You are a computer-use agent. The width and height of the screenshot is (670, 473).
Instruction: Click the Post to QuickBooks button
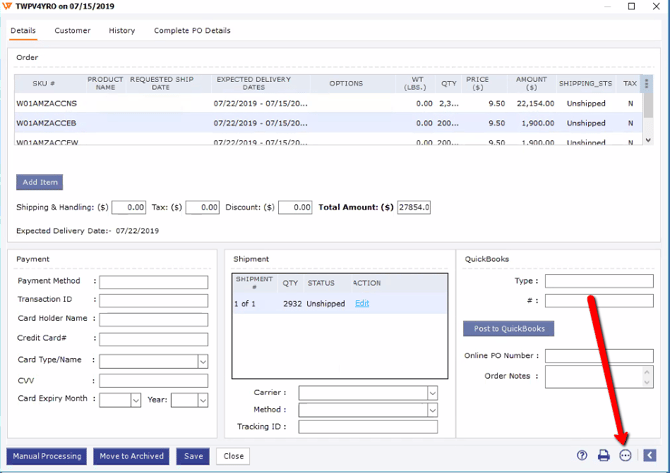pos(508,328)
